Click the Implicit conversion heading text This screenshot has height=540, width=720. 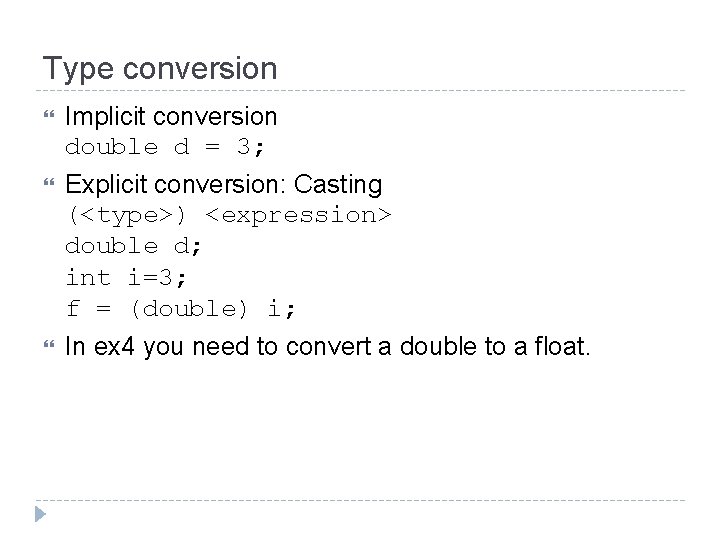click(171, 116)
